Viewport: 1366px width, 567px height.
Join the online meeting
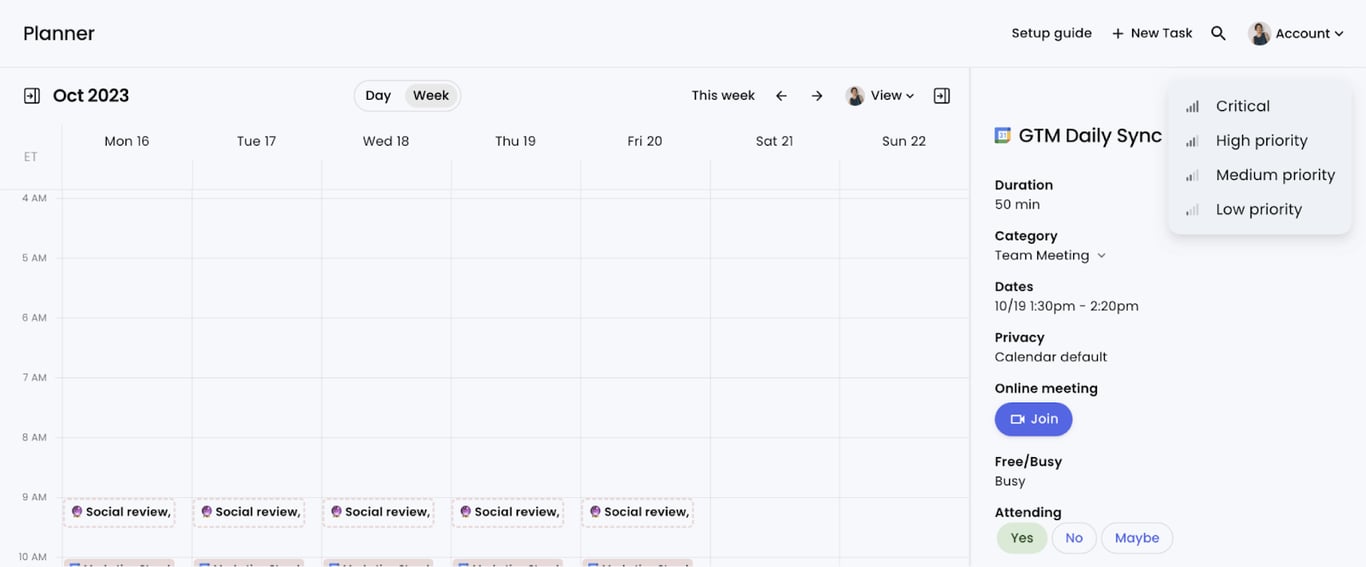(x=1033, y=419)
